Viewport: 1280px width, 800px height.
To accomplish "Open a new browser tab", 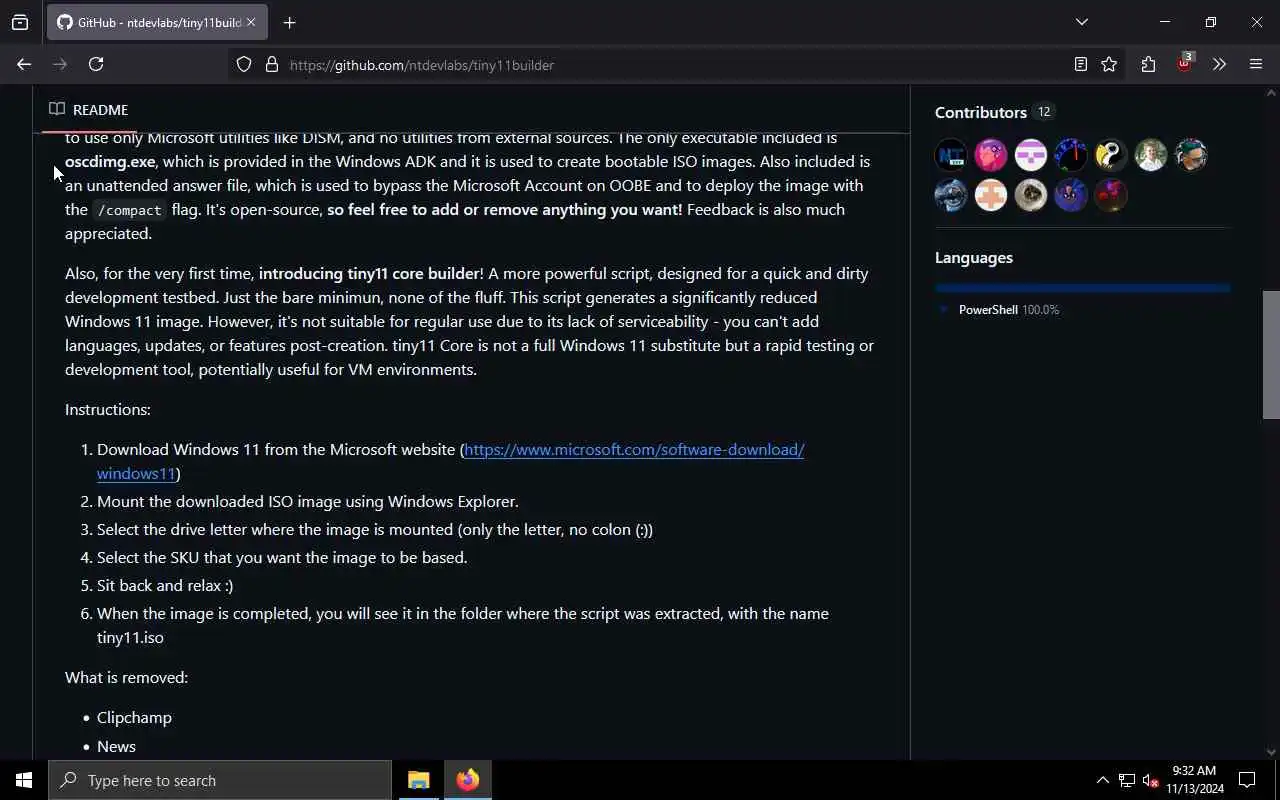I will [x=289, y=22].
